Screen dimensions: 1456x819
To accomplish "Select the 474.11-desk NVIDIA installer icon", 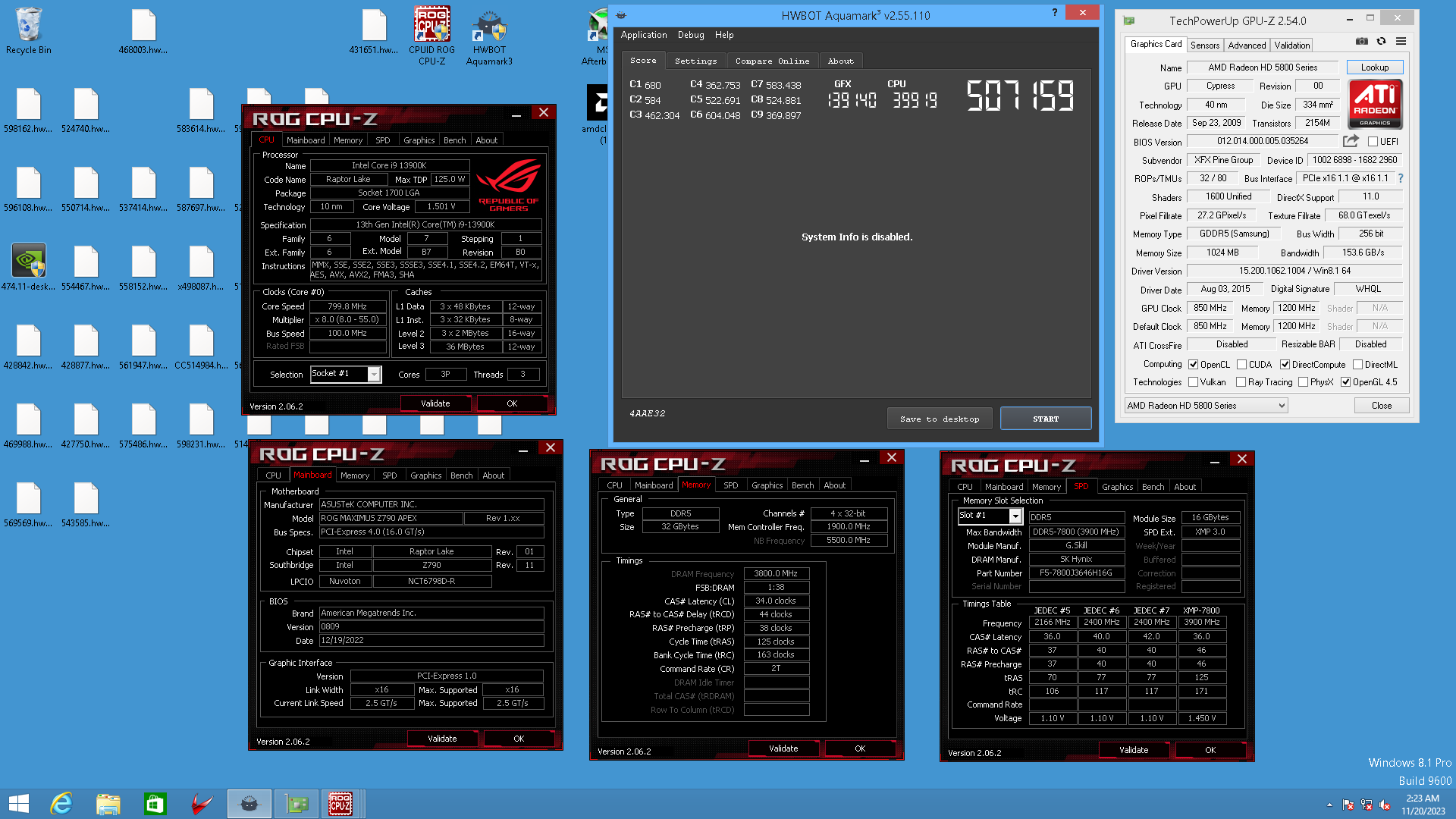I will click(x=29, y=267).
